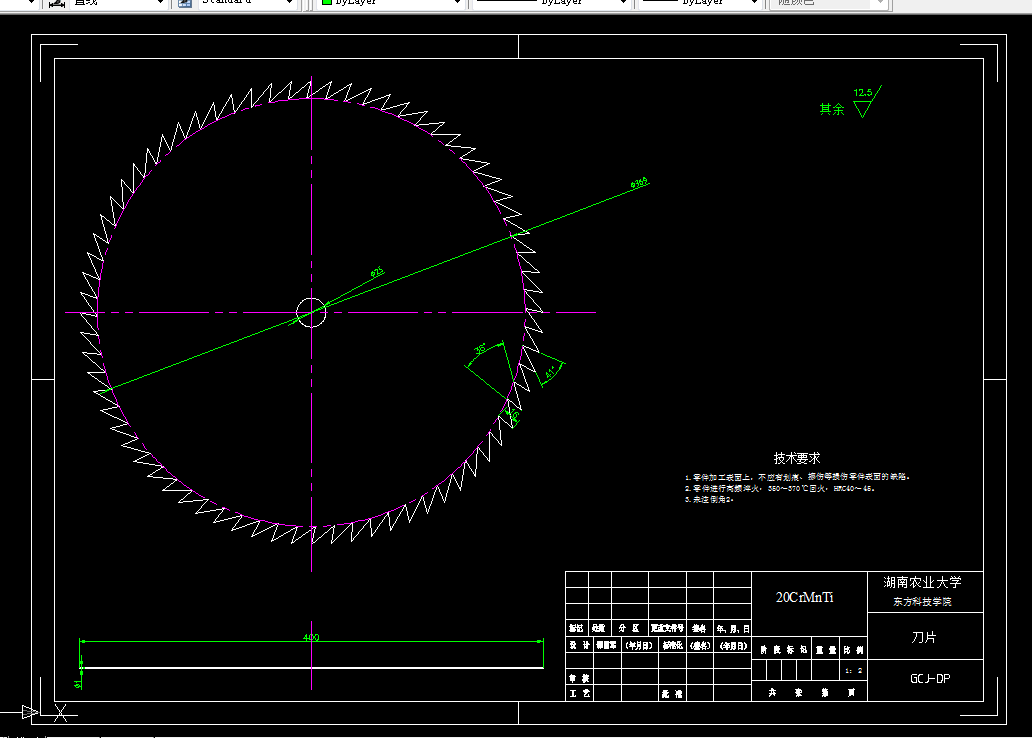The height and width of the screenshot is (738, 1032).
Task: Select the 重量 header cell
Action: tap(825, 650)
